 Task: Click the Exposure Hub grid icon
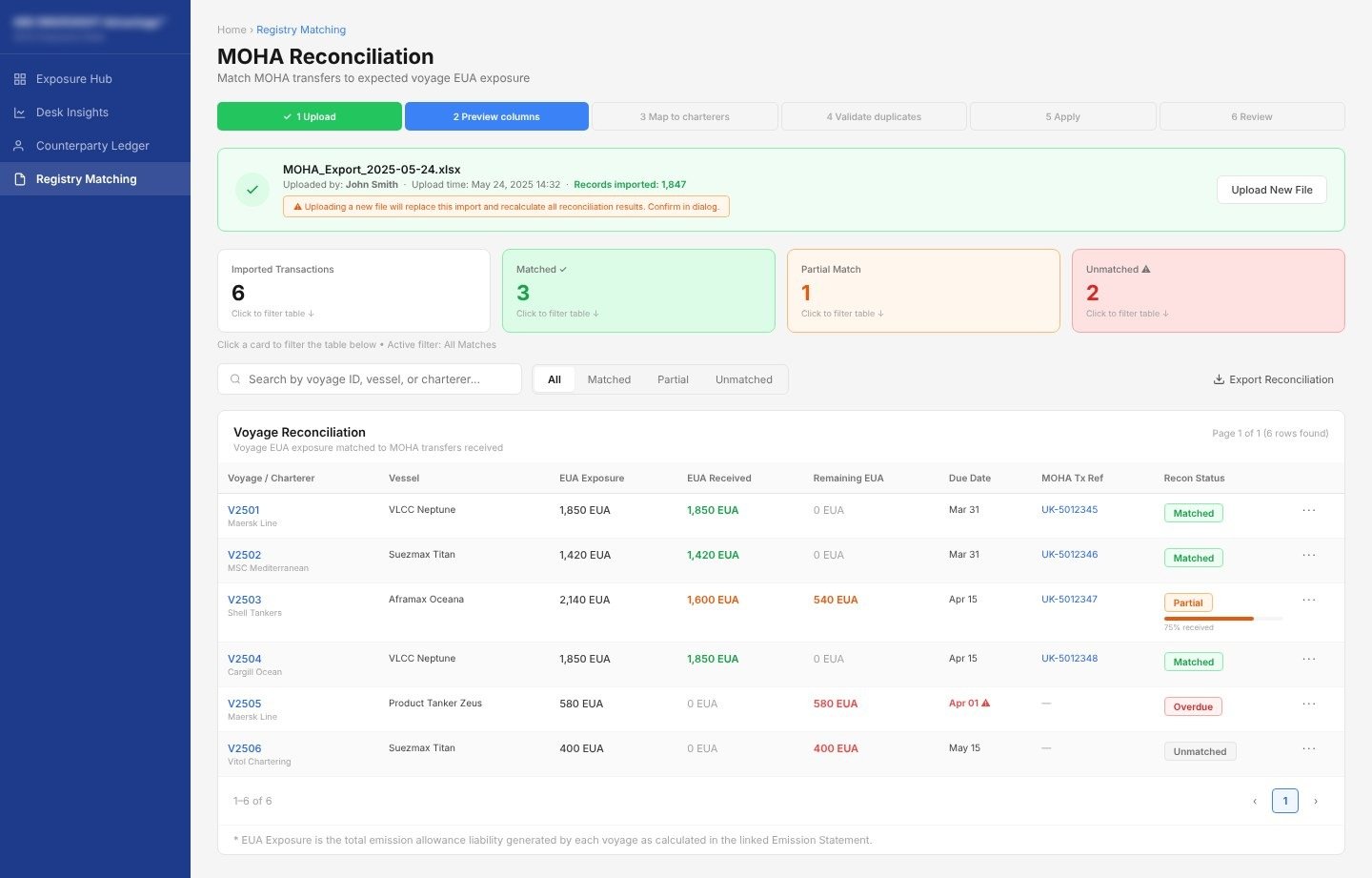20,79
